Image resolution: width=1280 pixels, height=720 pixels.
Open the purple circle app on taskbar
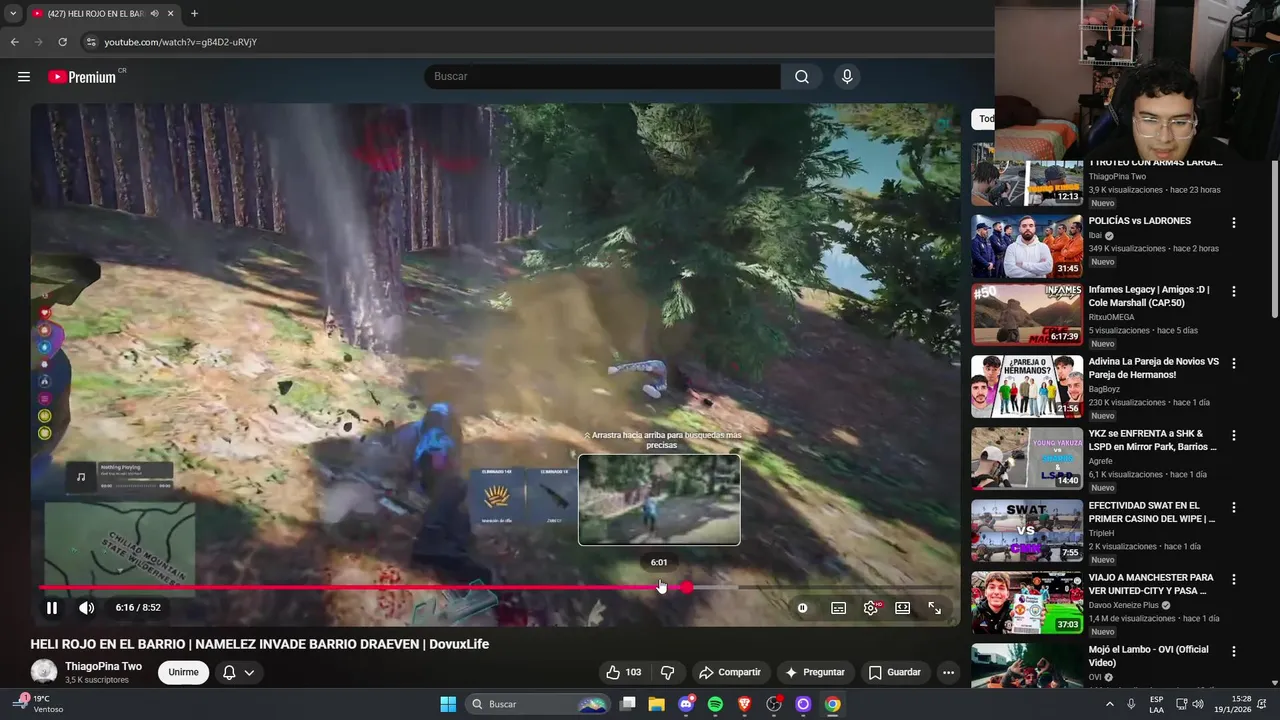coord(803,704)
